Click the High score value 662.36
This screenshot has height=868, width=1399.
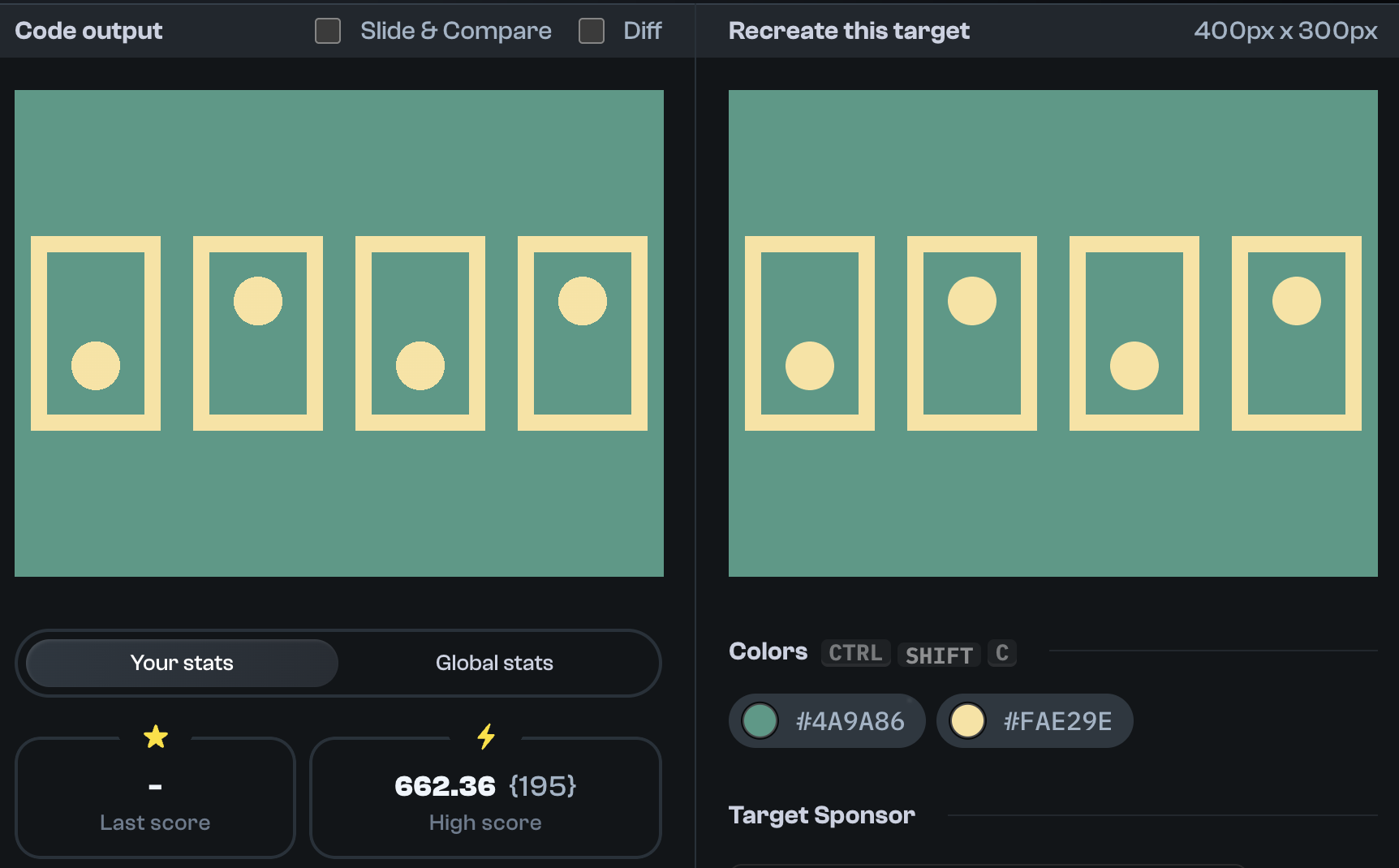point(445,785)
